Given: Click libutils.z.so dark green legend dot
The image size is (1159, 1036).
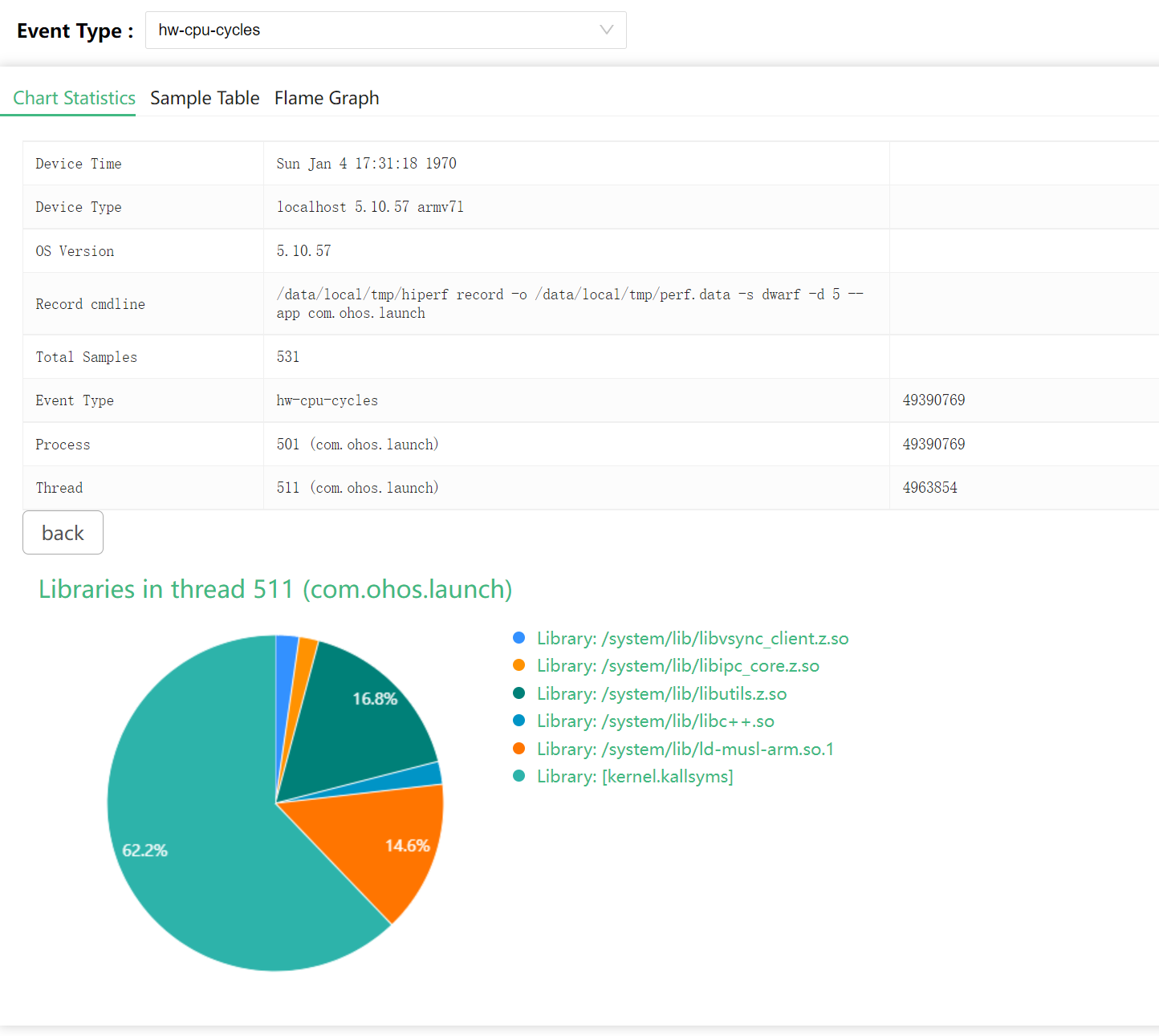Looking at the screenshot, I should [518, 693].
